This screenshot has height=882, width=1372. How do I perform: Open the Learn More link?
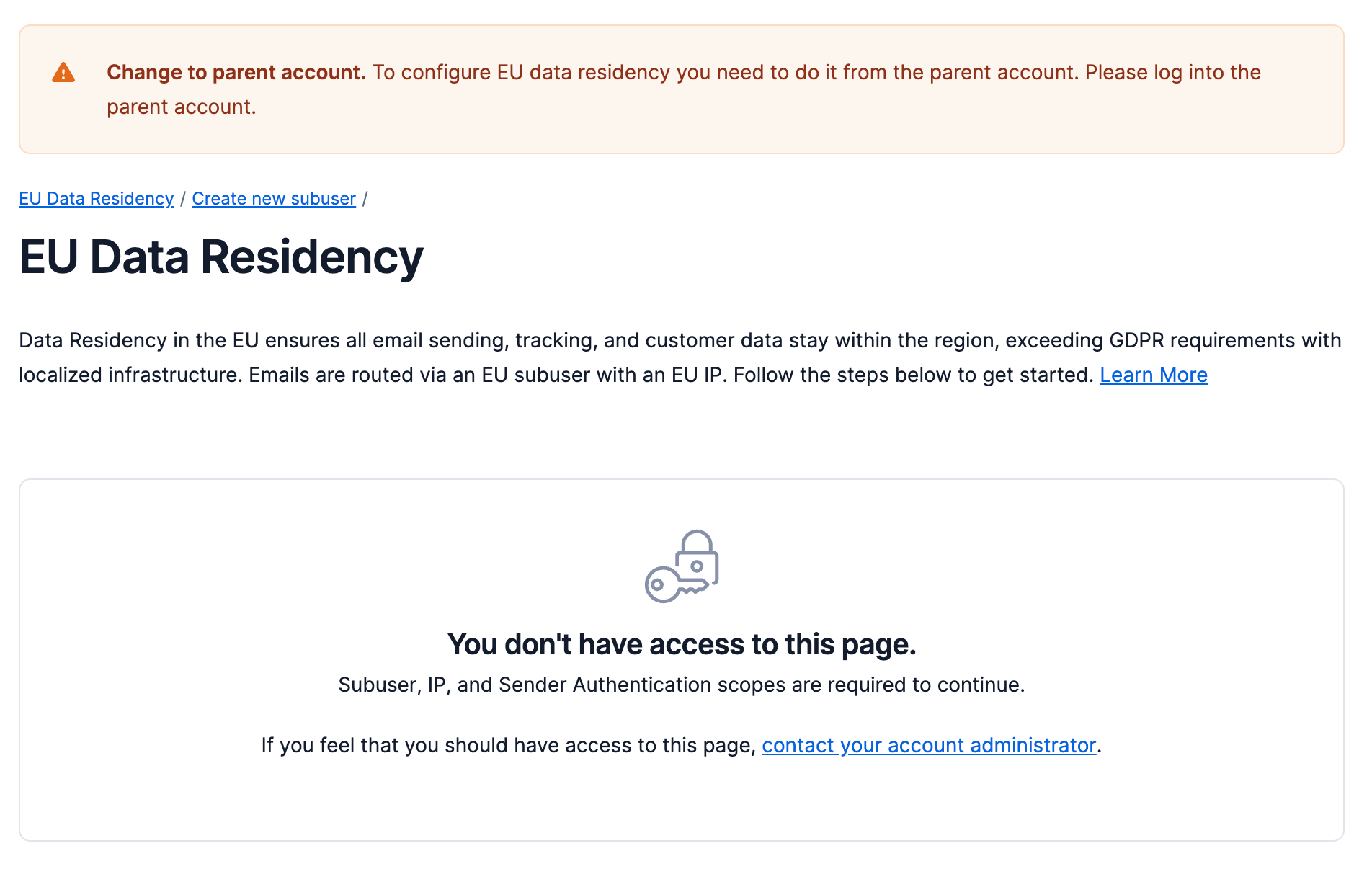1153,375
